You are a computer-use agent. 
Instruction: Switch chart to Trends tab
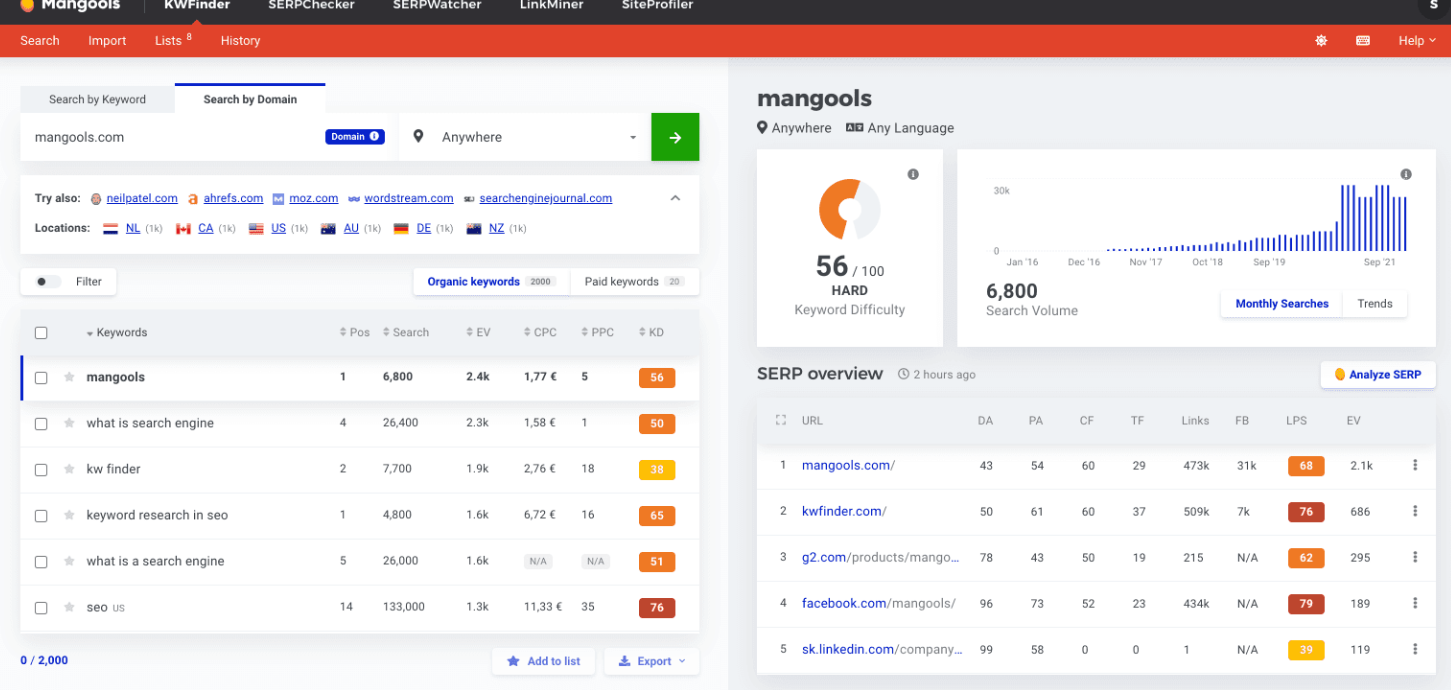tap(1375, 304)
